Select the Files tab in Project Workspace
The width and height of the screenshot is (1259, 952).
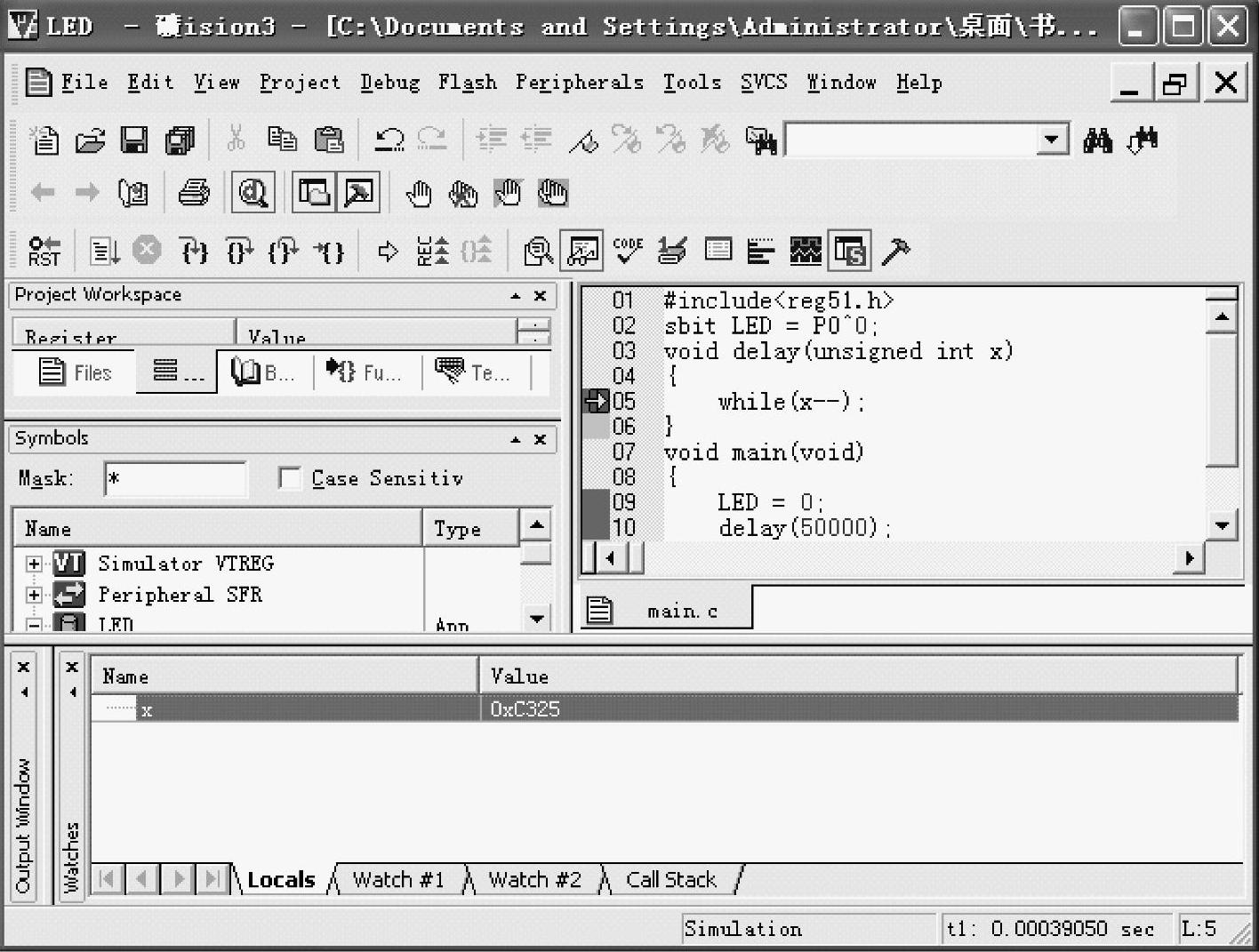76,372
